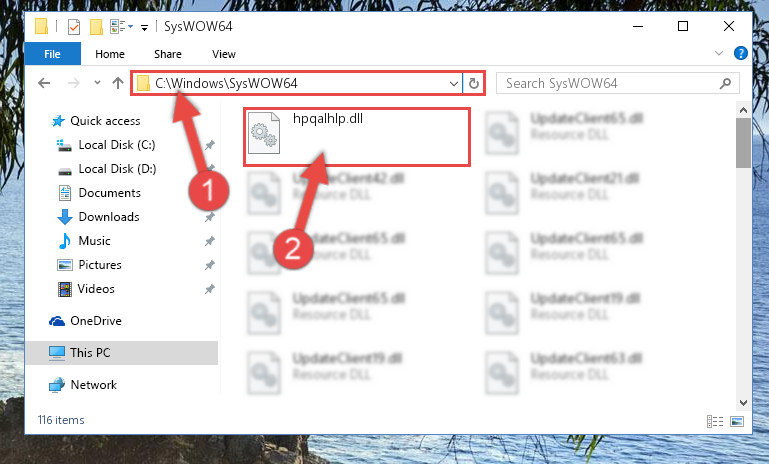This screenshot has width=769, height=464.
Task: Select the hpqalhlp.dll file
Action: [x=357, y=137]
